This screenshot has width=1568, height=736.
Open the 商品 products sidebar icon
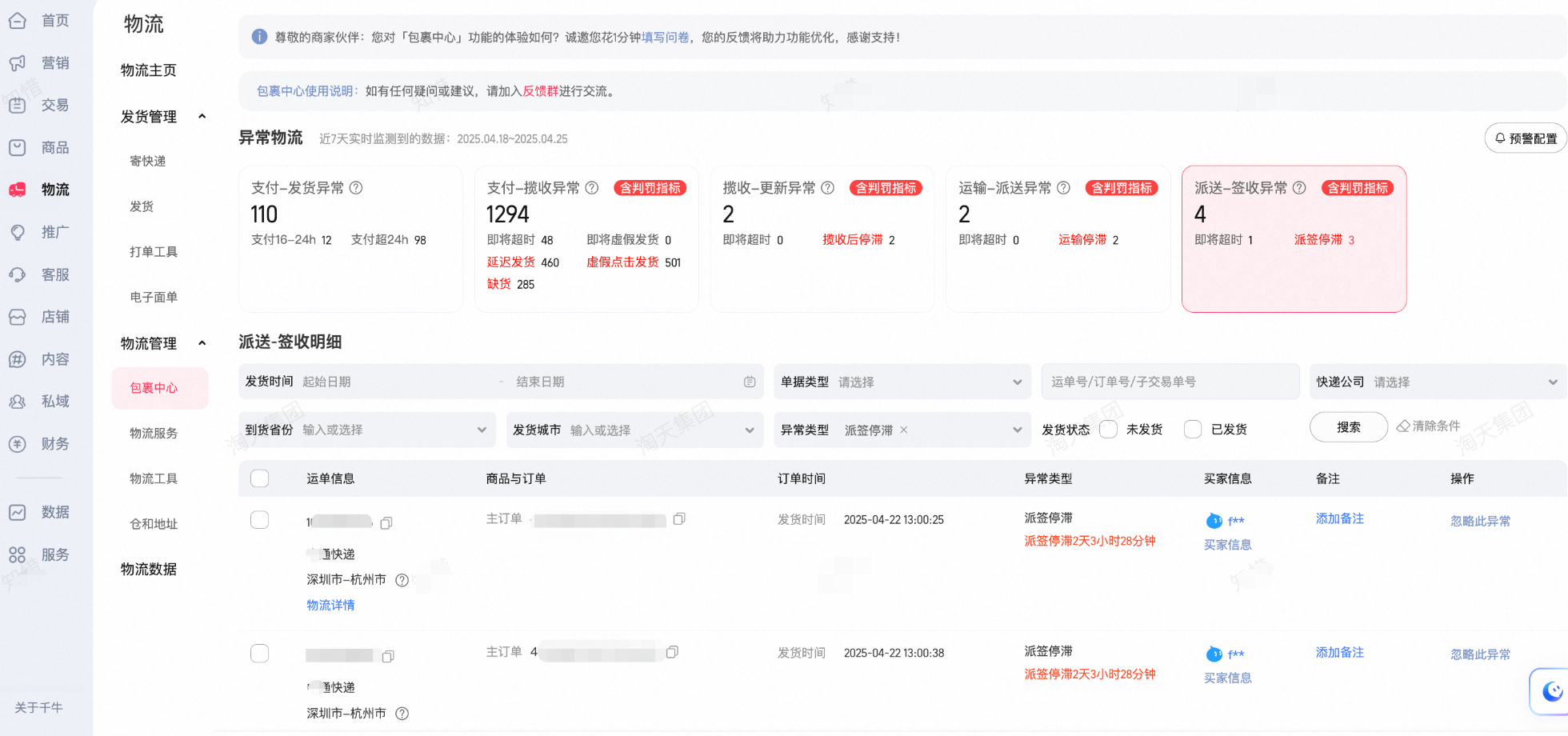[x=18, y=147]
